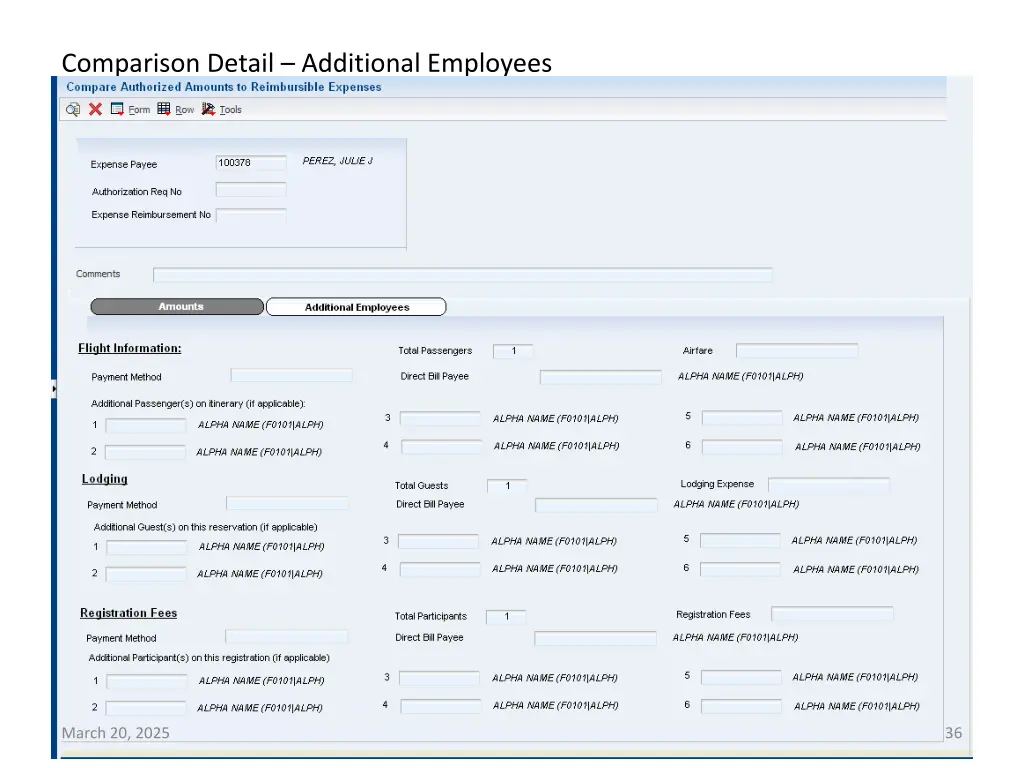Click the underlined Registration Fees heading
1024x768 pixels.
point(129,613)
